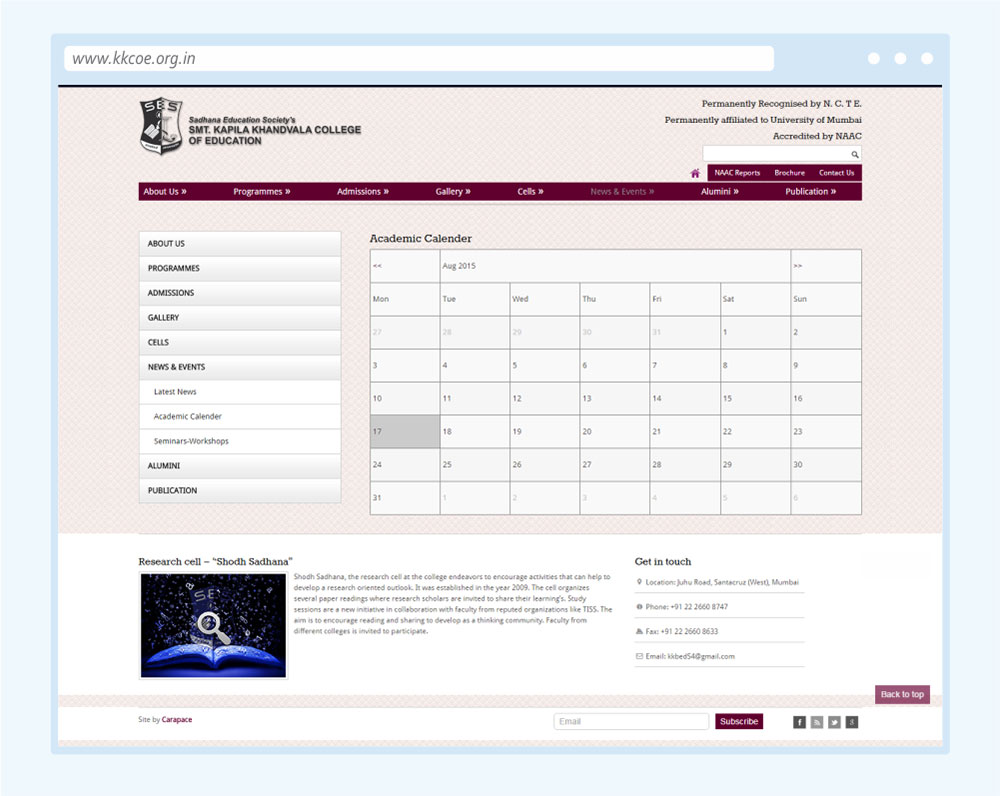The width and height of the screenshot is (1000, 796).
Task: Open the Google Plus icon
Action: 852,722
